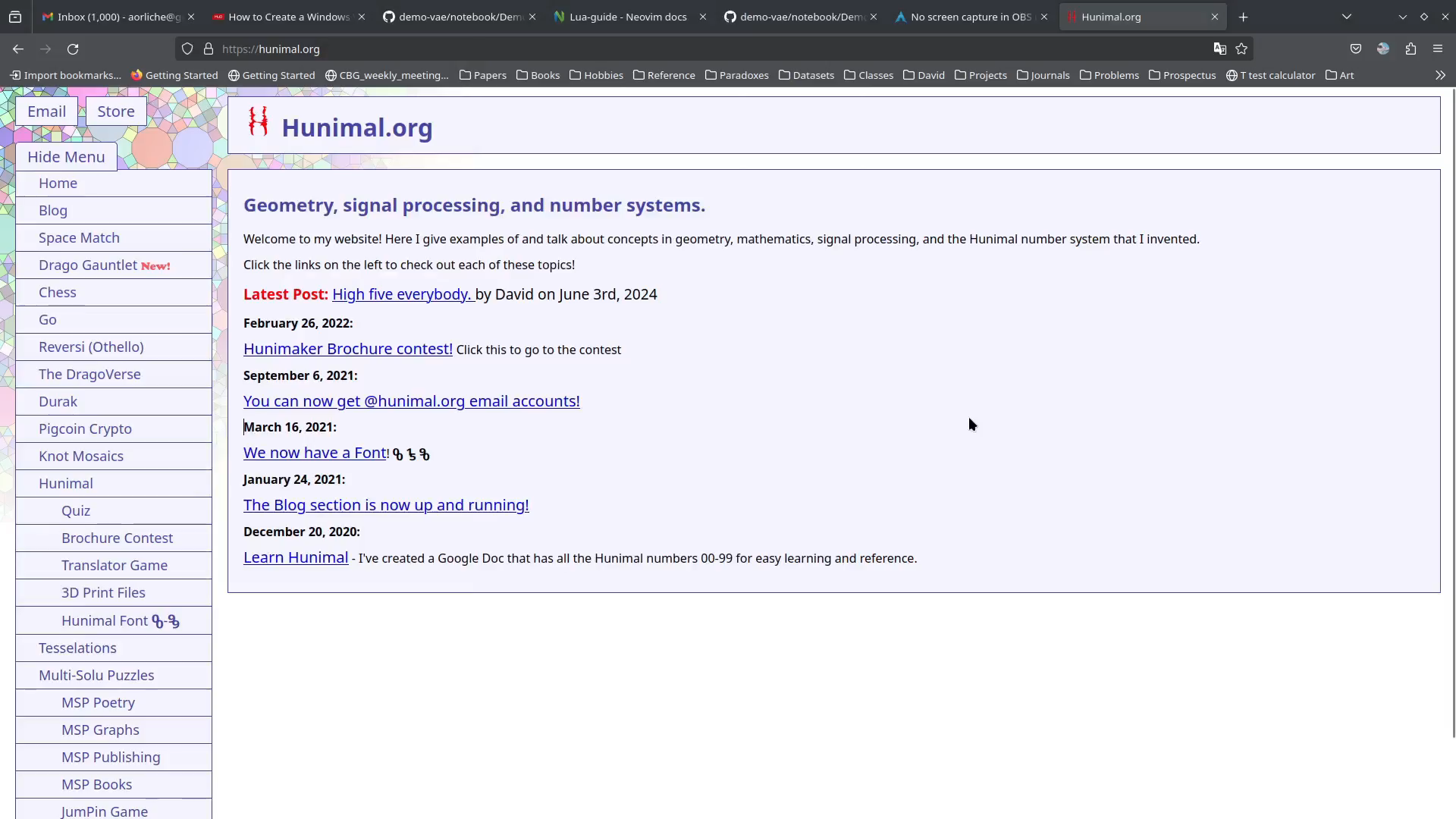
Task: Bookmark this page with the star icon
Action: pos(1241,49)
